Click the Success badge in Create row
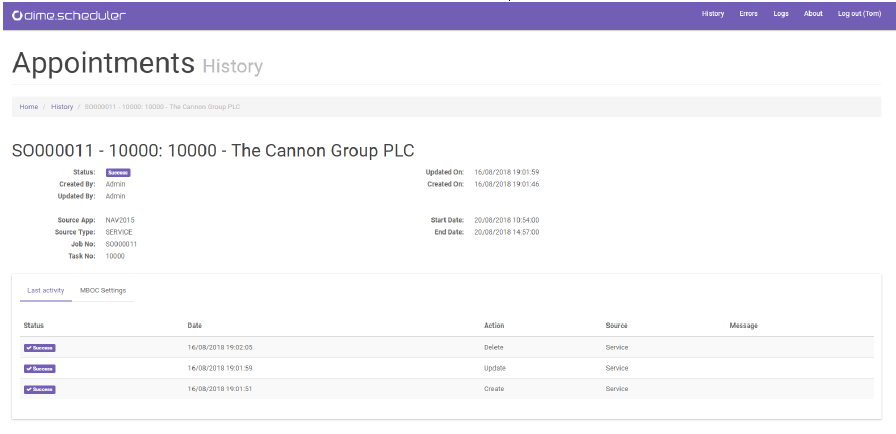This screenshot has width=896, height=434. coord(40,389)
